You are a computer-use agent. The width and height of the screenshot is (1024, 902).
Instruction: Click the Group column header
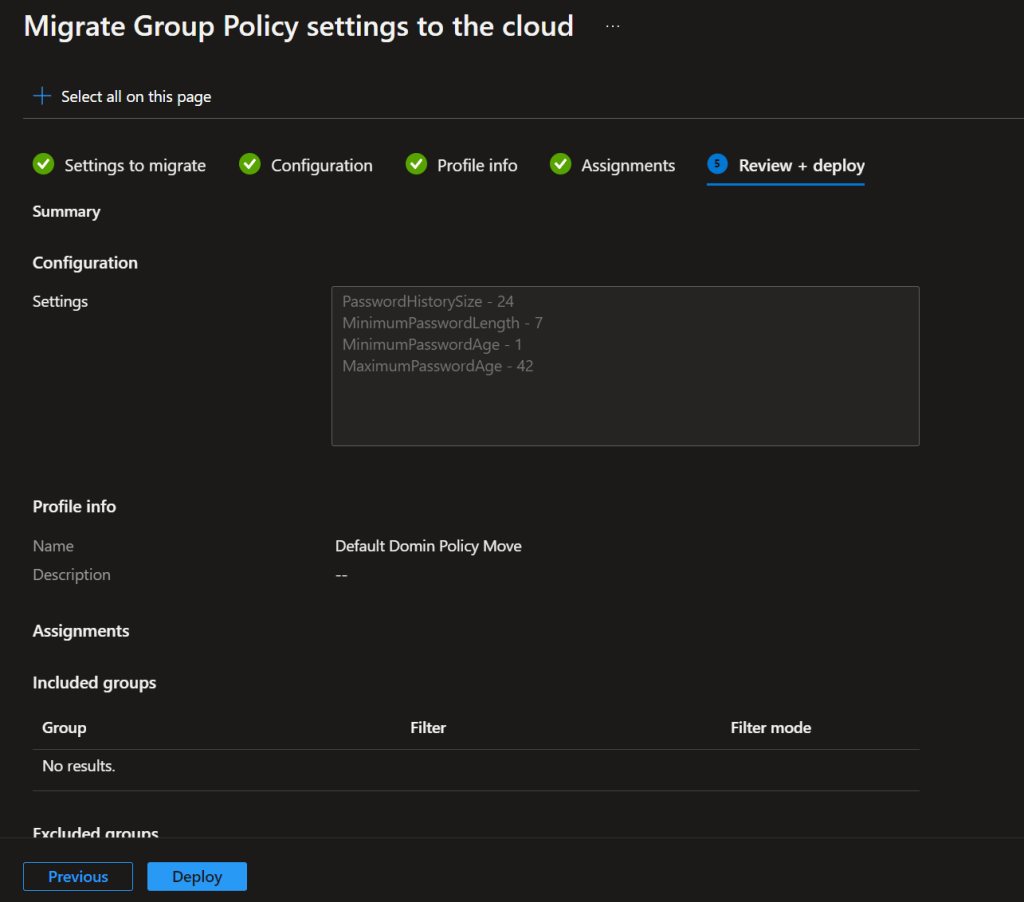click(x=64, y=728)
